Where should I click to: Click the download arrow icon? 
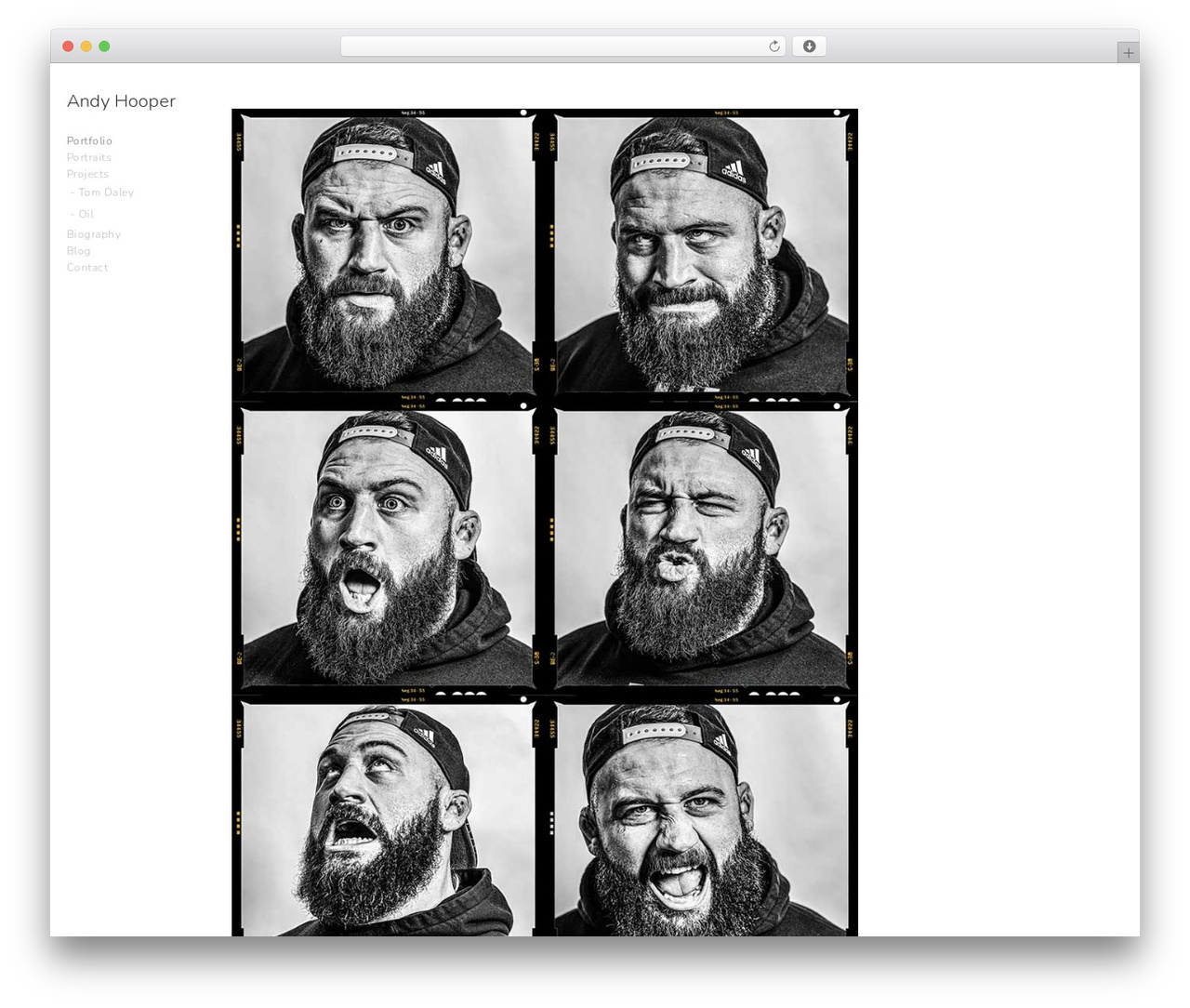(809, 46)
